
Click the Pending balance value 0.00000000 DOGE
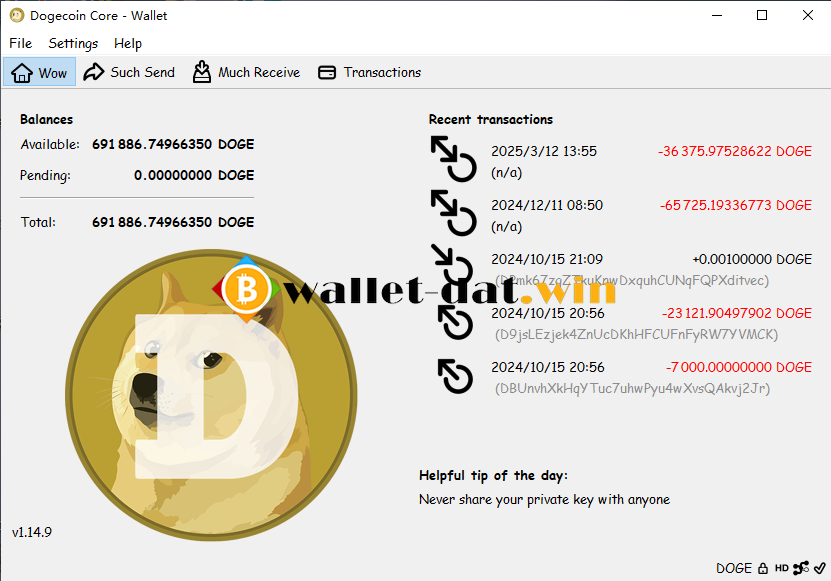(x=194, y=175)
